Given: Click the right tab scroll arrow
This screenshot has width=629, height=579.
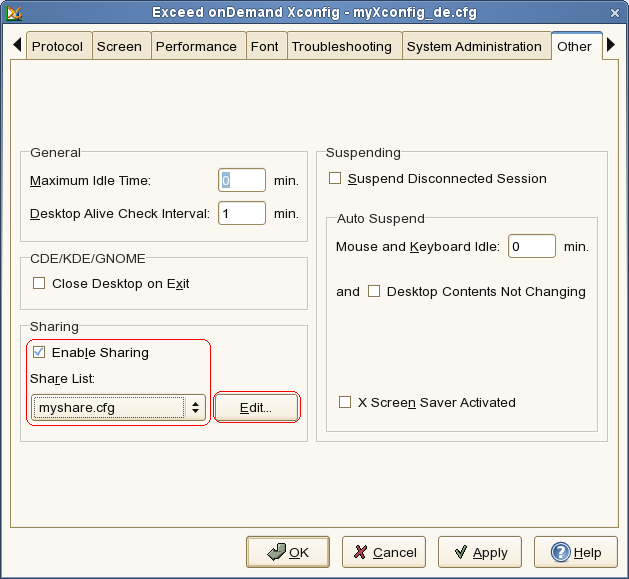Looking at the screenshot, I should click(611, 46).
